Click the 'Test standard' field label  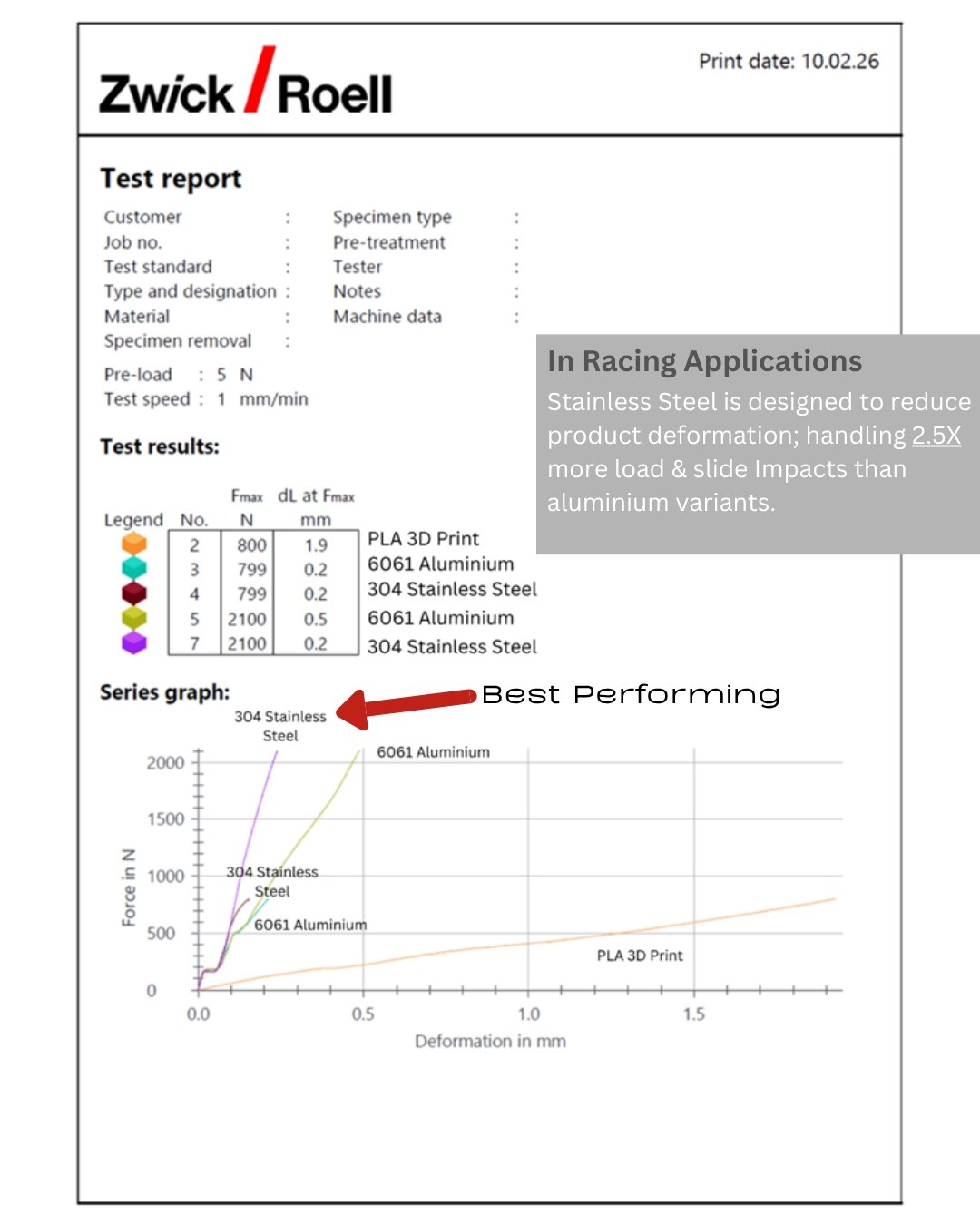(158, 267)
